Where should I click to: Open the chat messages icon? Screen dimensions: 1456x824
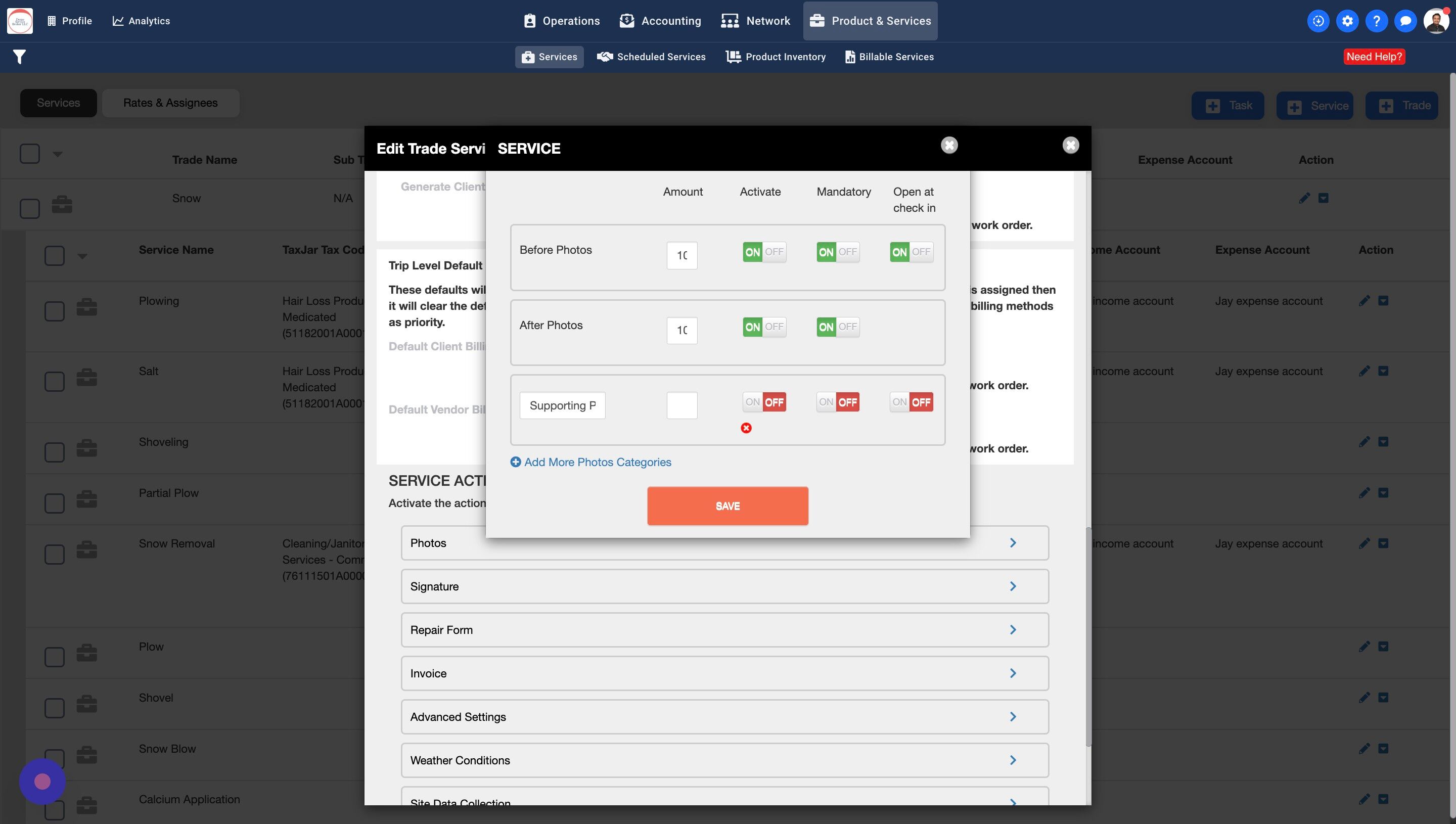coord(1405,21)
